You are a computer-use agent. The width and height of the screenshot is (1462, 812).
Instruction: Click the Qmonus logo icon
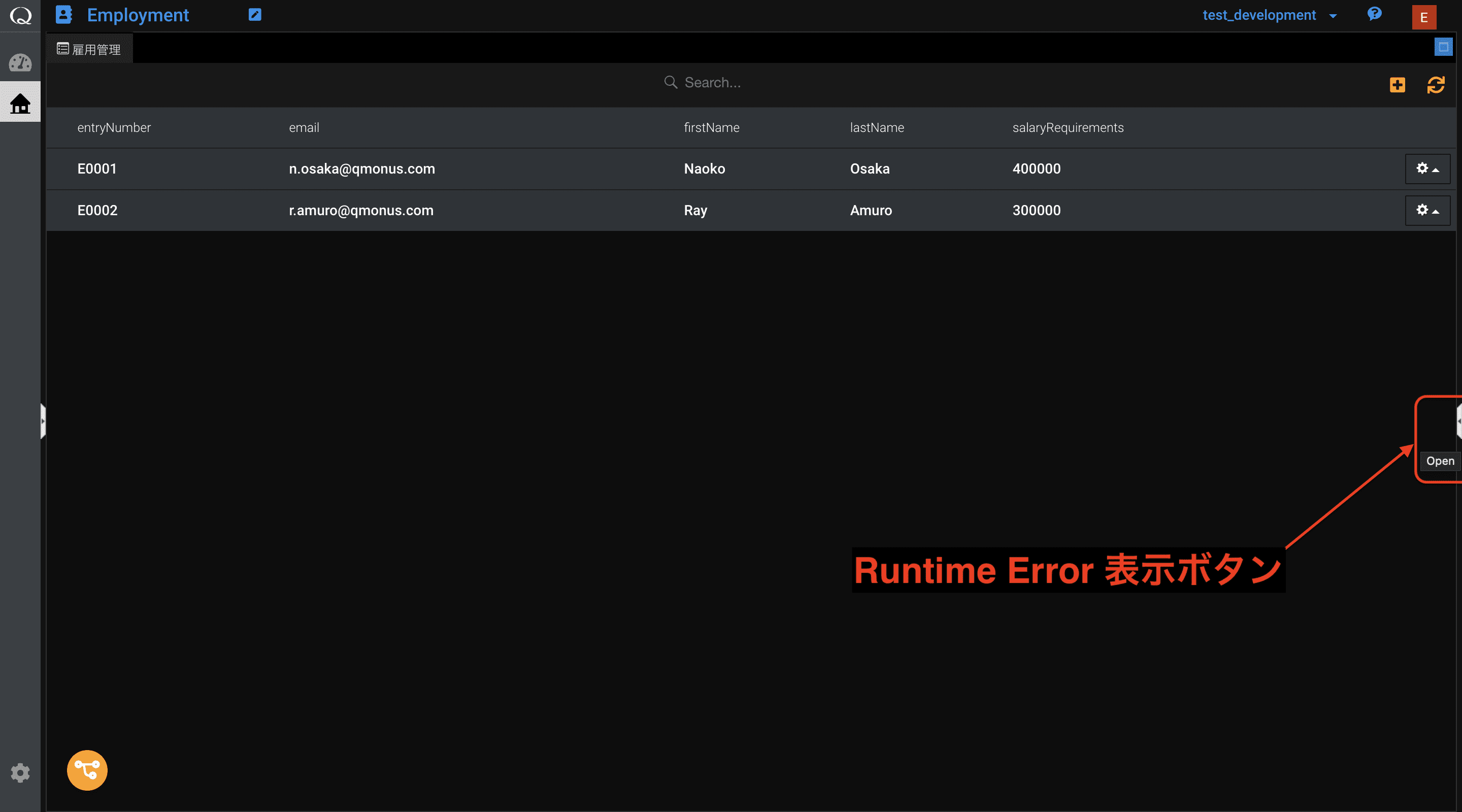[x=20, y=15]
